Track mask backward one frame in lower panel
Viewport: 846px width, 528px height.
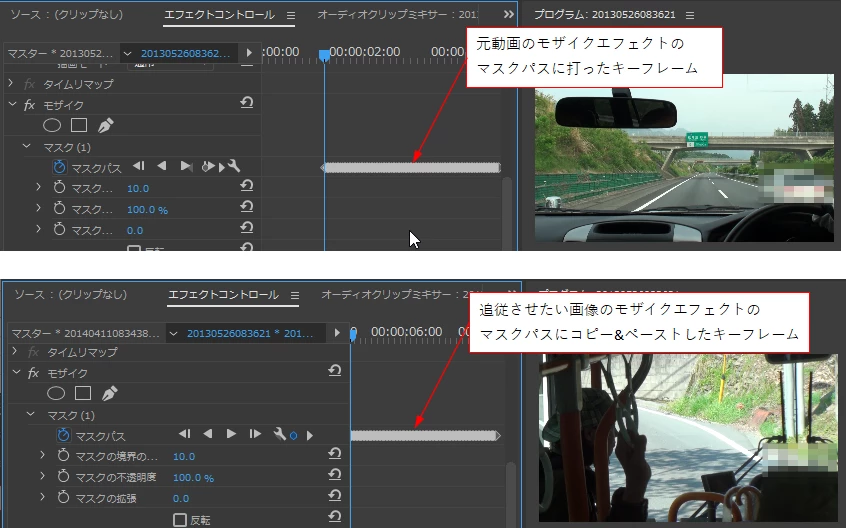click(x=185, y=434)
